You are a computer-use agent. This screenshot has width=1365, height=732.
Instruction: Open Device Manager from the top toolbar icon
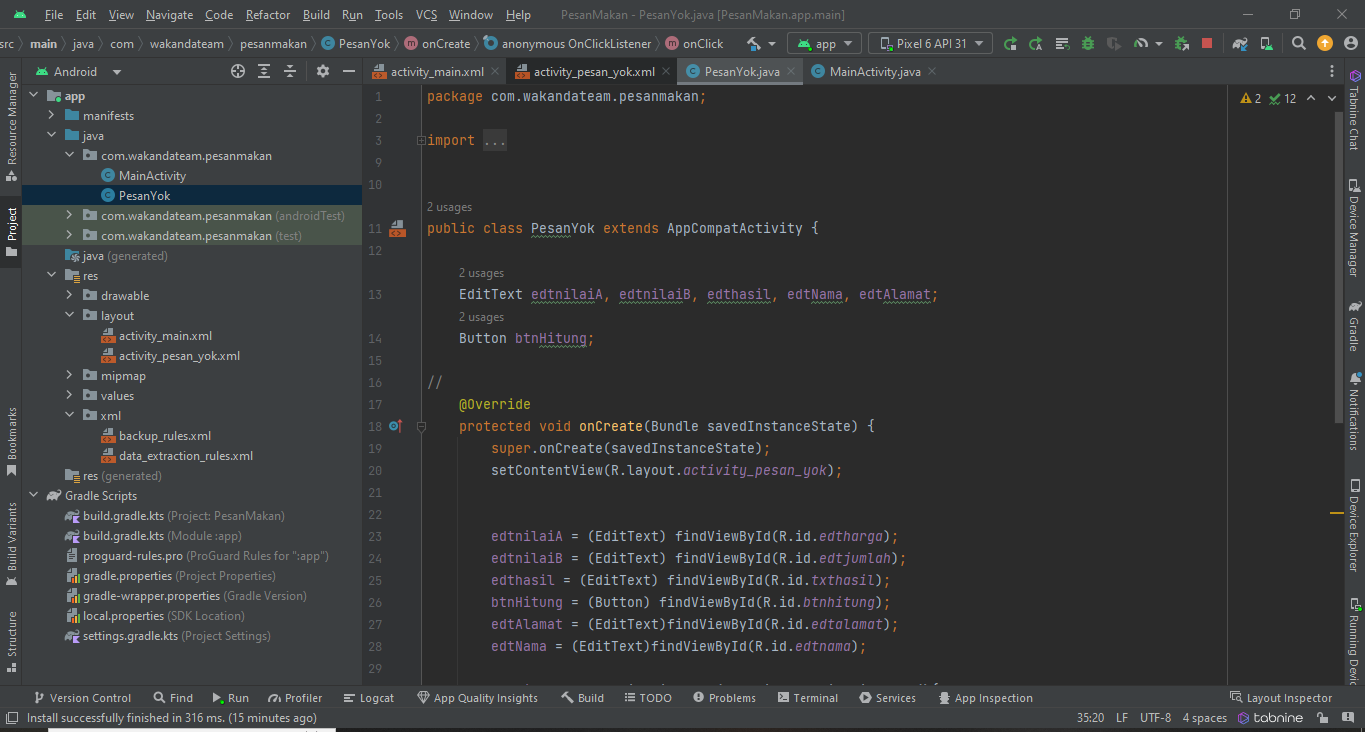pyautogui.click(x=1266, y=44)
